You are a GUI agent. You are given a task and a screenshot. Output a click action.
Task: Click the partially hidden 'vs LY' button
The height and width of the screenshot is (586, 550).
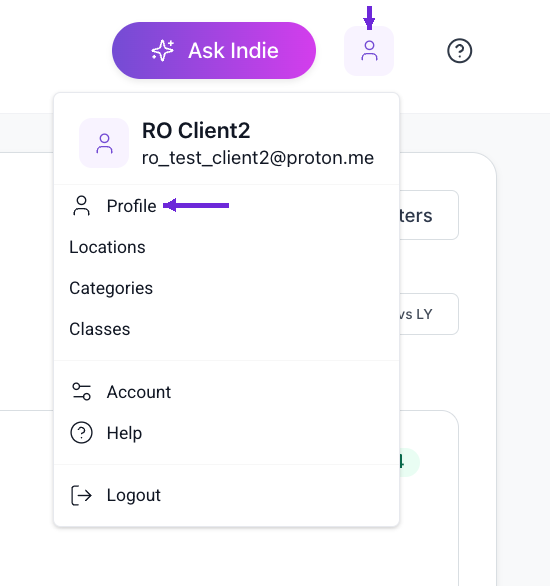click(429, 314)
